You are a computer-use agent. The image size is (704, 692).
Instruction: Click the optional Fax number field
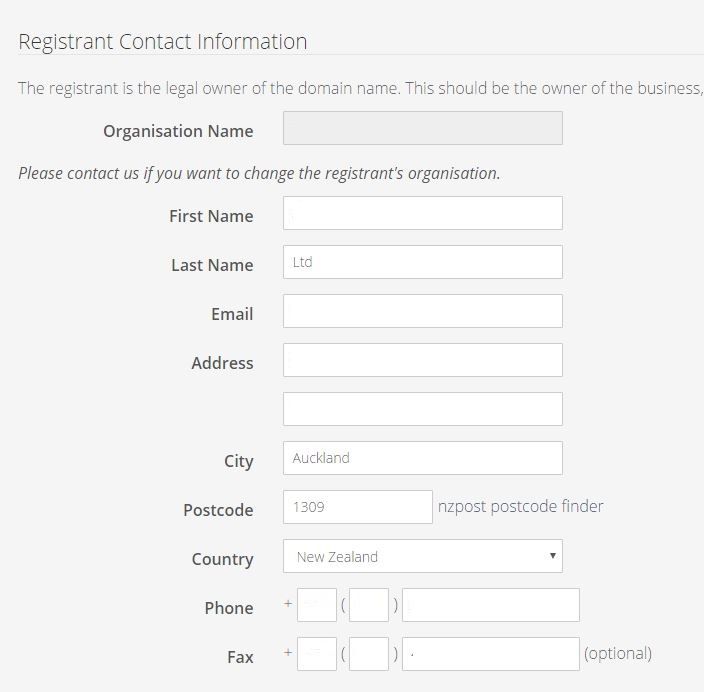point(491,654)
